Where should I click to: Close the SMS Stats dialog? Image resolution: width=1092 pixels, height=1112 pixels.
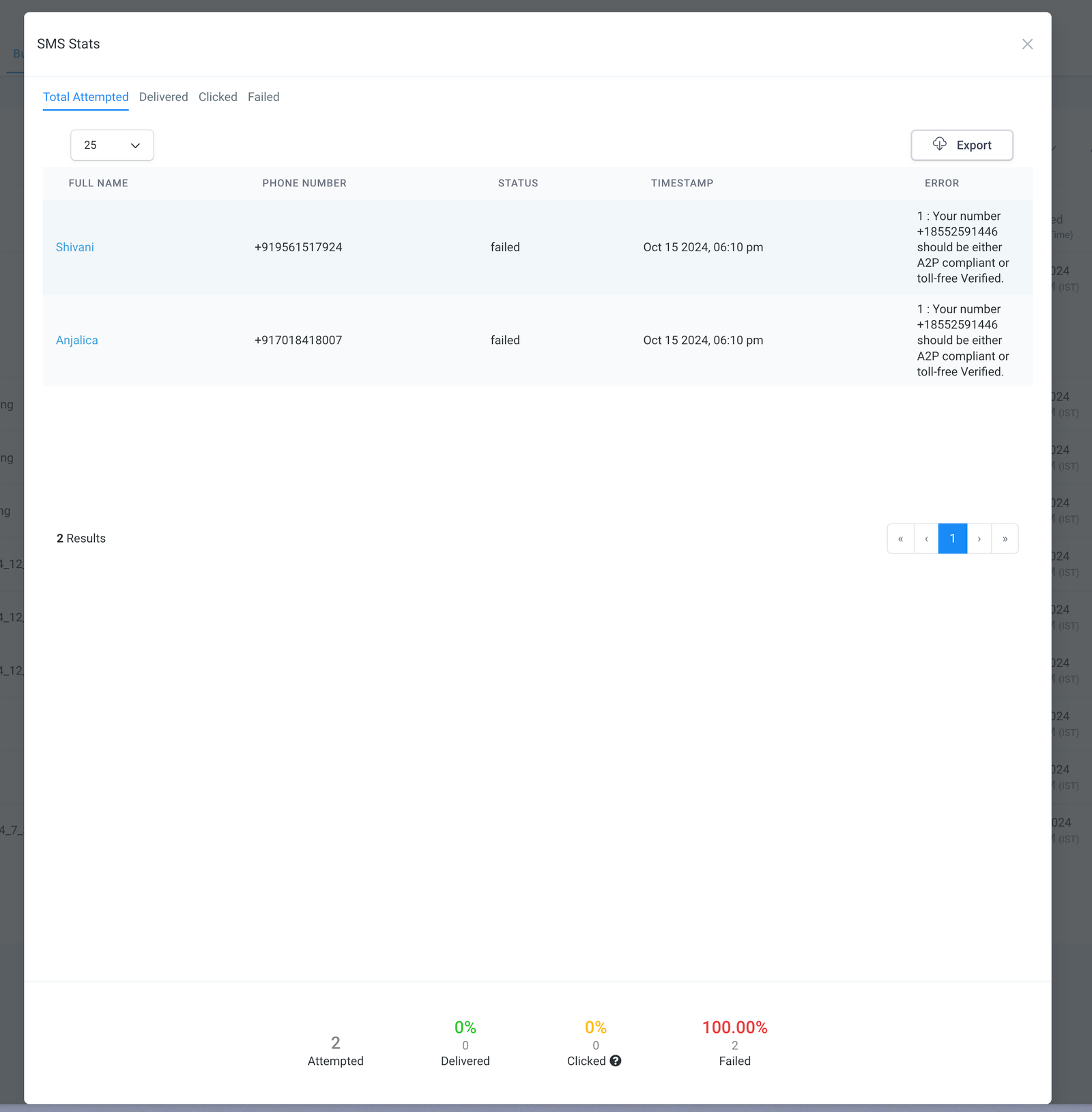tap(1027, 44)
